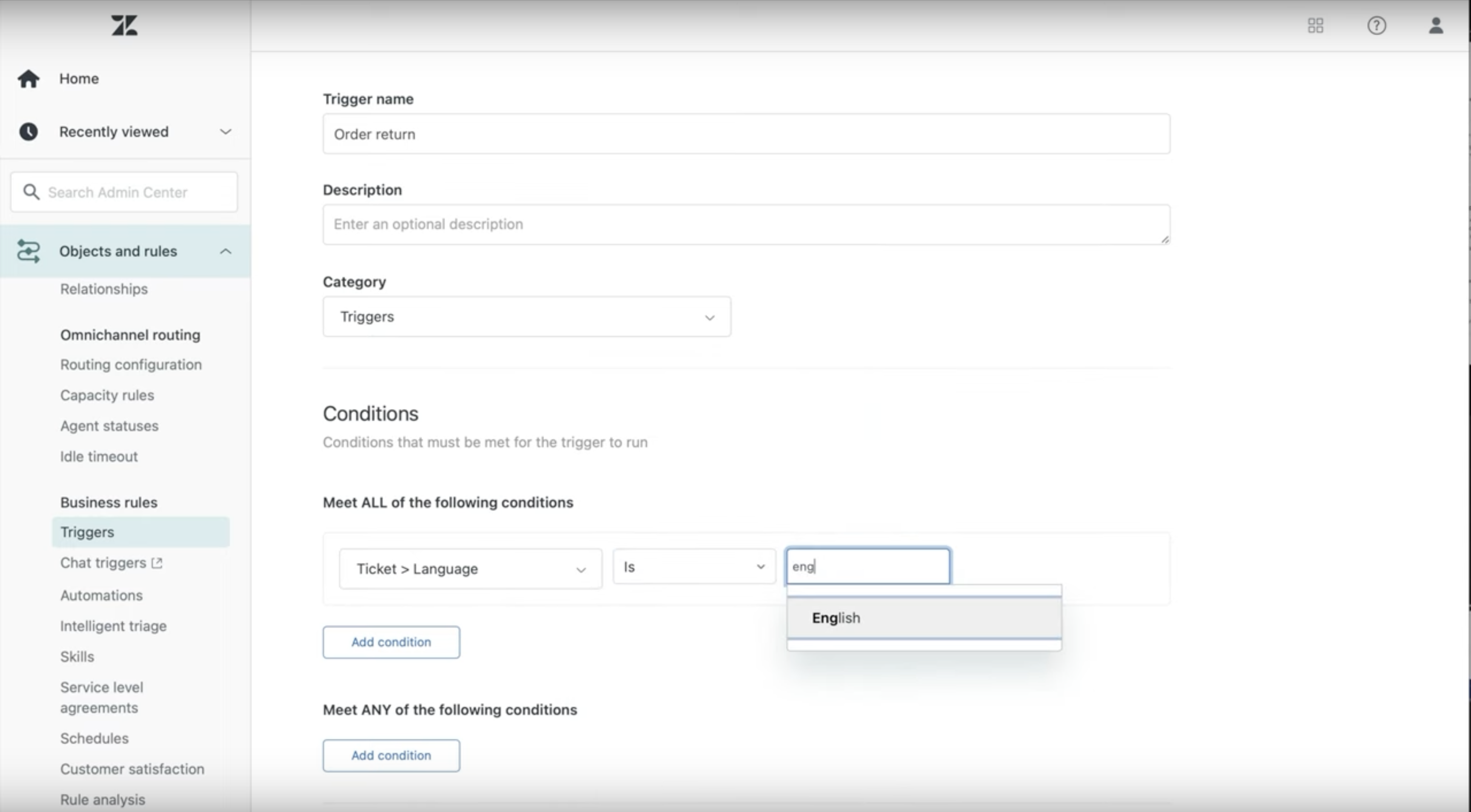This screenshot has width=1471, height=812.
Task: Open the Zendesk products grid icon
Action: point(1315,26)
